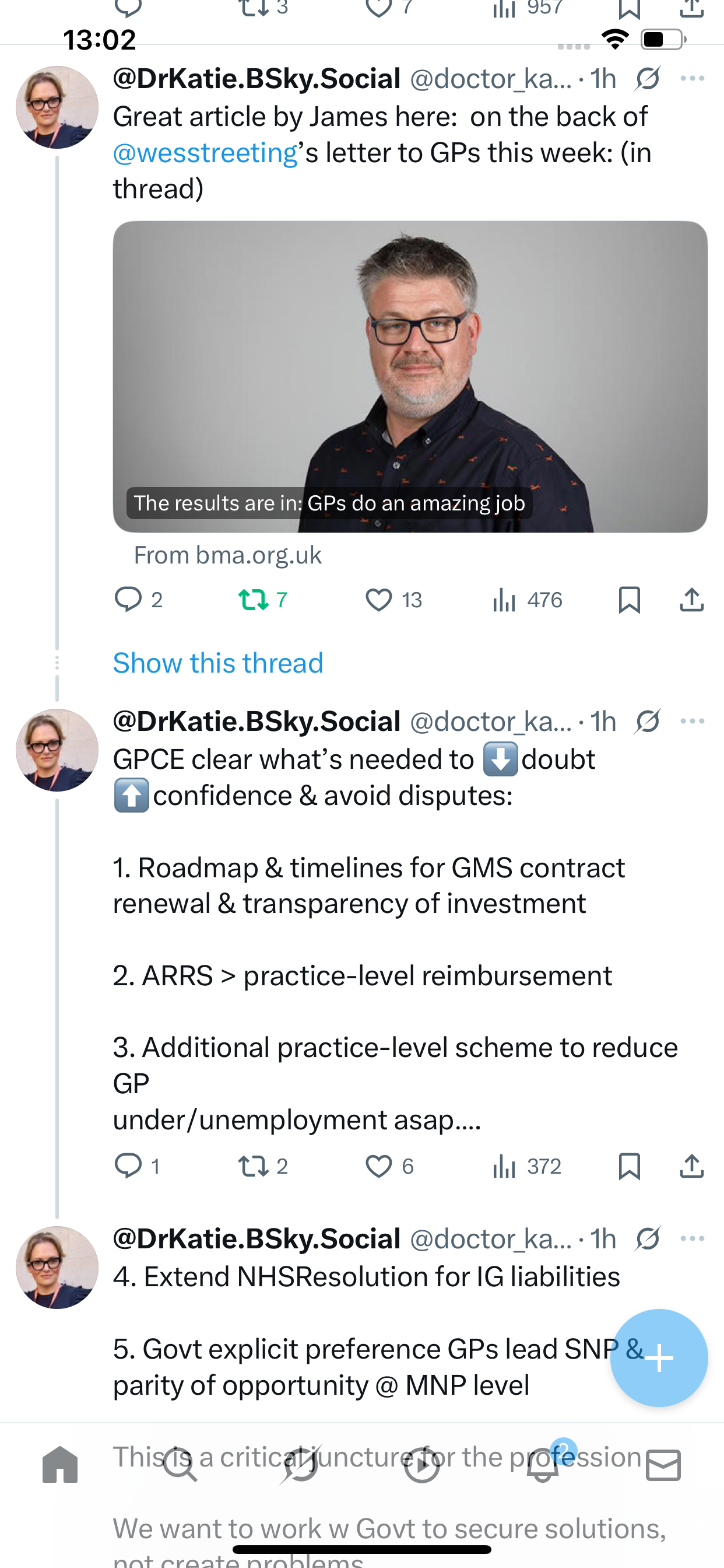This screenshot has width=724, height=1568.
Task: Open the Grok icon on the GPCE post
Action: pos(647,722)
